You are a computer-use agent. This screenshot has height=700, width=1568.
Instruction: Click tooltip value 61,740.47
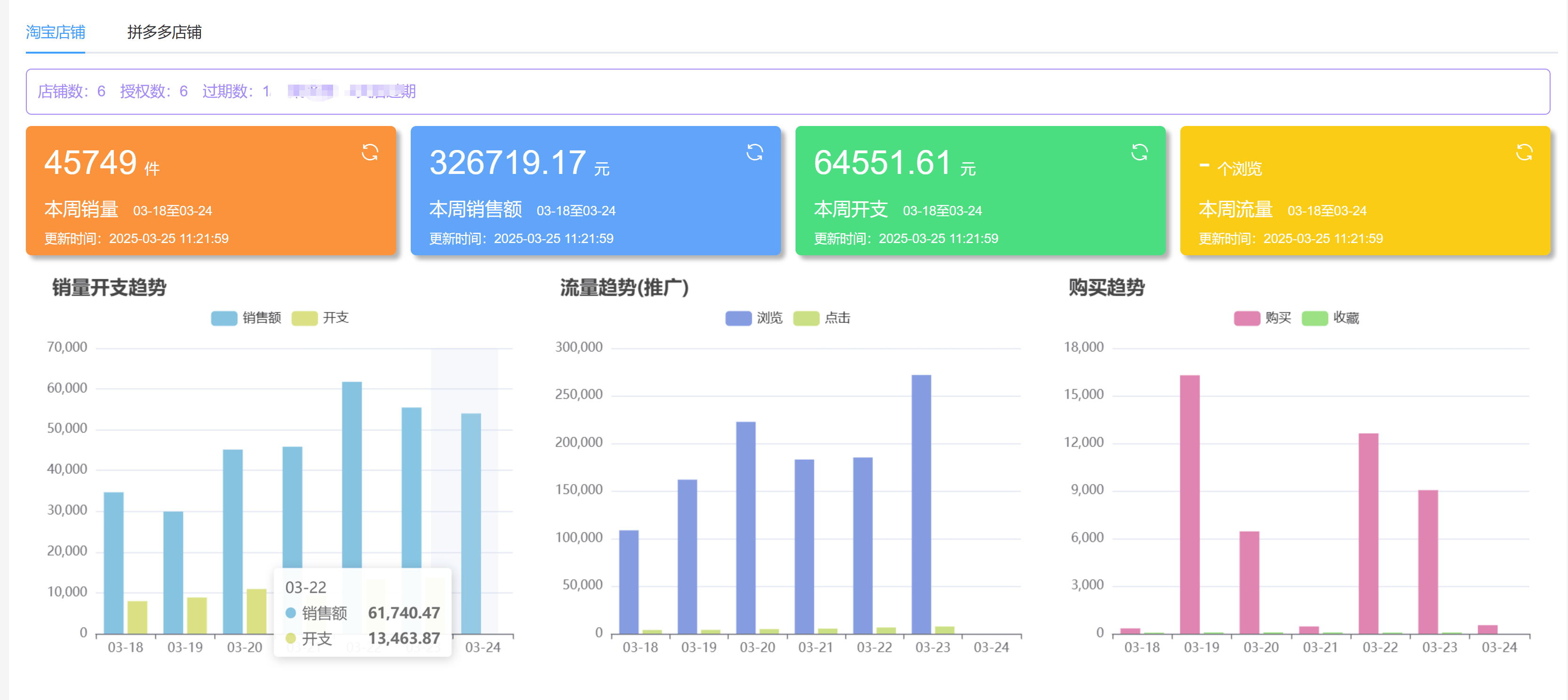[404, 613]
